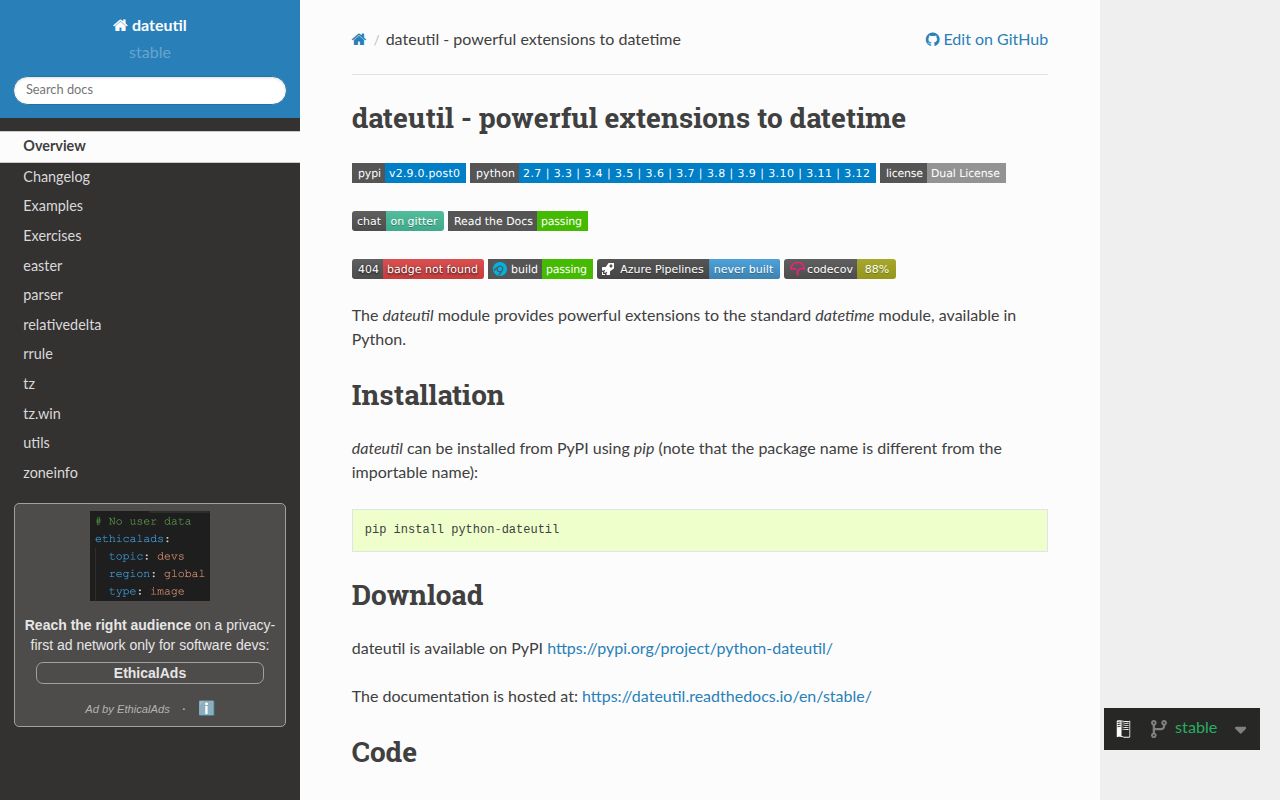Click Ad by EthicalAds link
Screen dimensions: 1280x800
point(127,709)
